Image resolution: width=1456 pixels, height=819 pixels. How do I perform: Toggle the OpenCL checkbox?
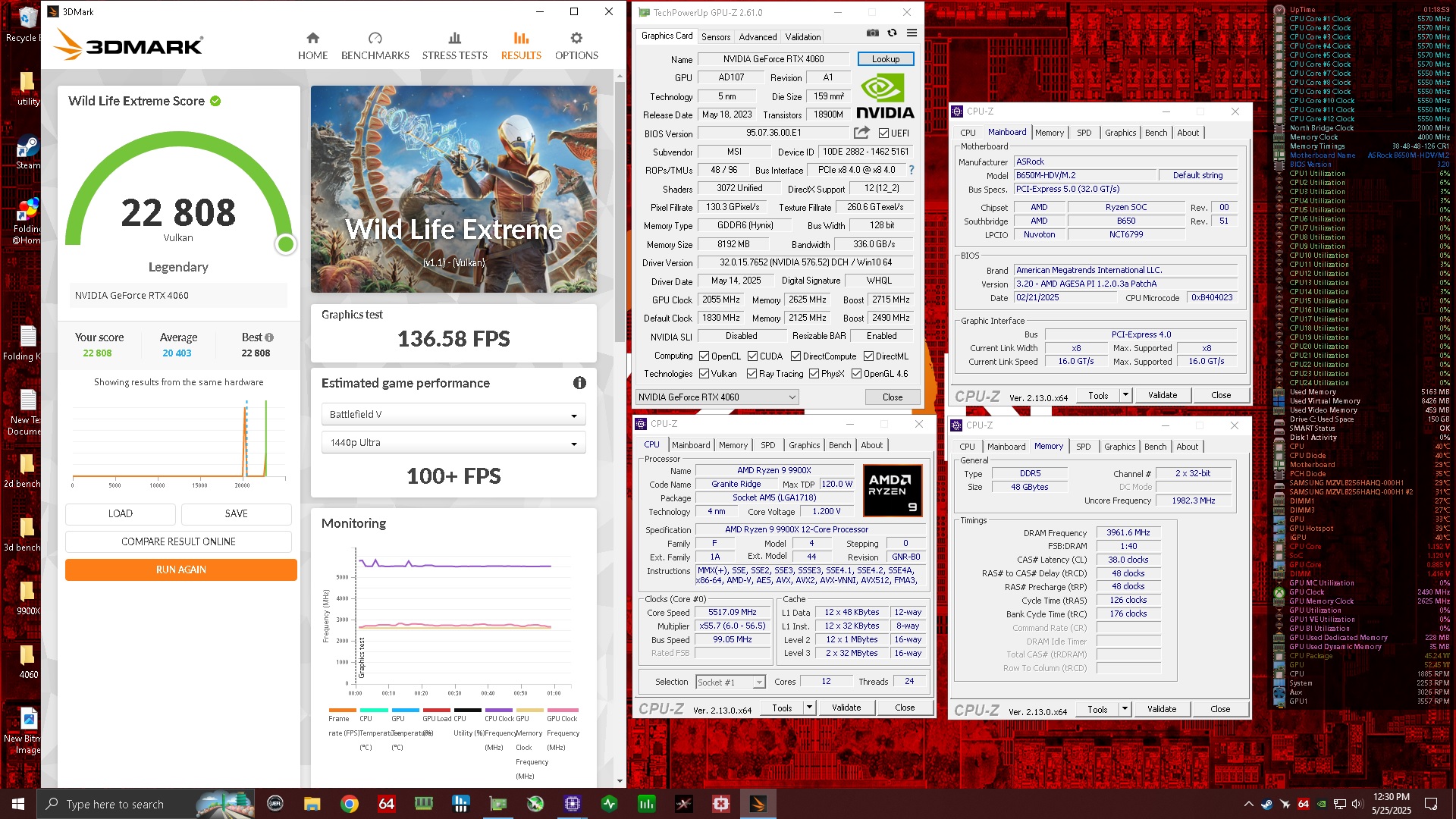[704, 356]
